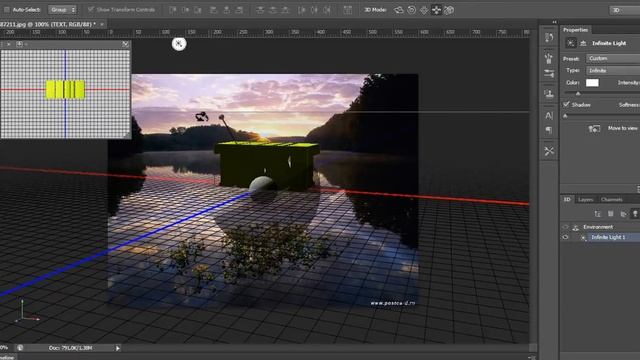Screen dimensions: 640x360
Task: Hide Infinite Light 1 with eye icon
Action: click(x=566, y=237)
